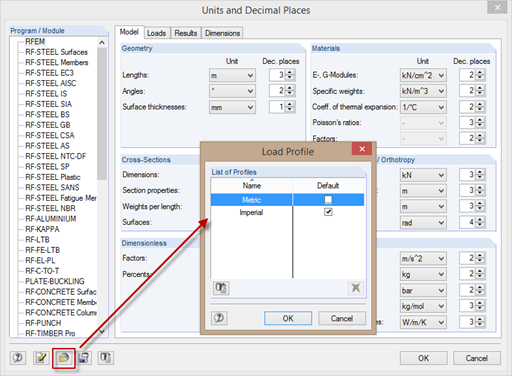The height and width of the screenshot is (376, 512).
Task: Click the profile settings icon in Load Profile
Action: pyautogui.click(x=221, y=288)
